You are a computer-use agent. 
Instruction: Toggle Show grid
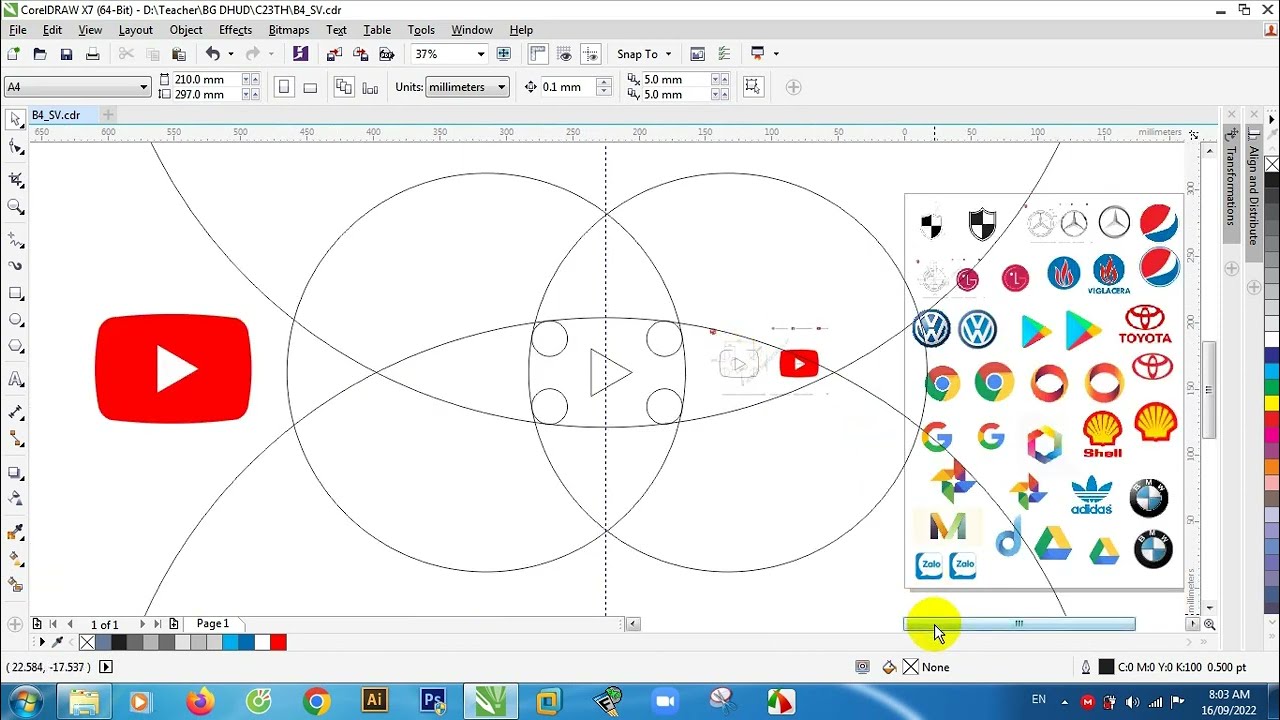click(565, 54)
